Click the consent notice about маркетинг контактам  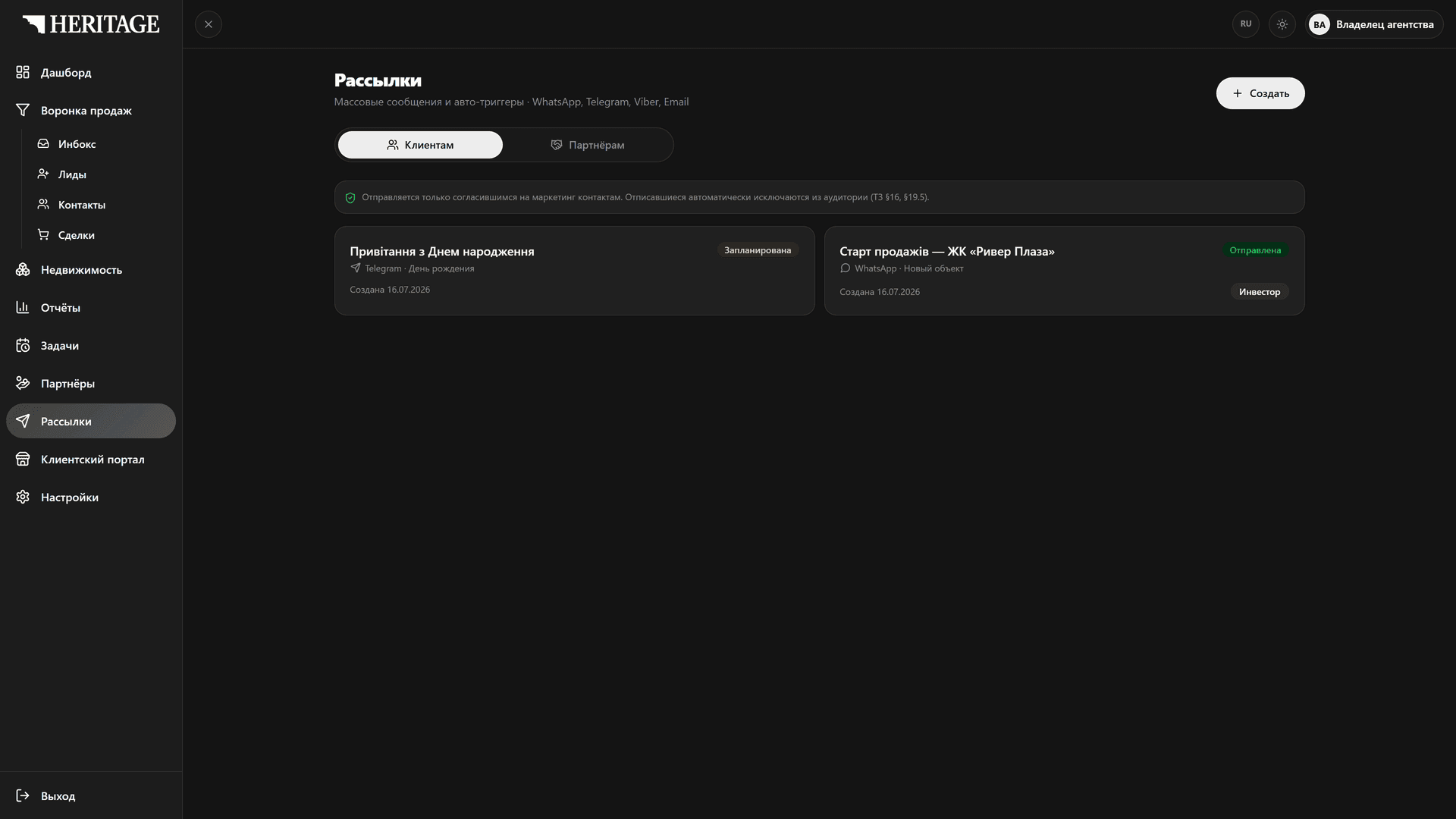click(x=820, y=197)
